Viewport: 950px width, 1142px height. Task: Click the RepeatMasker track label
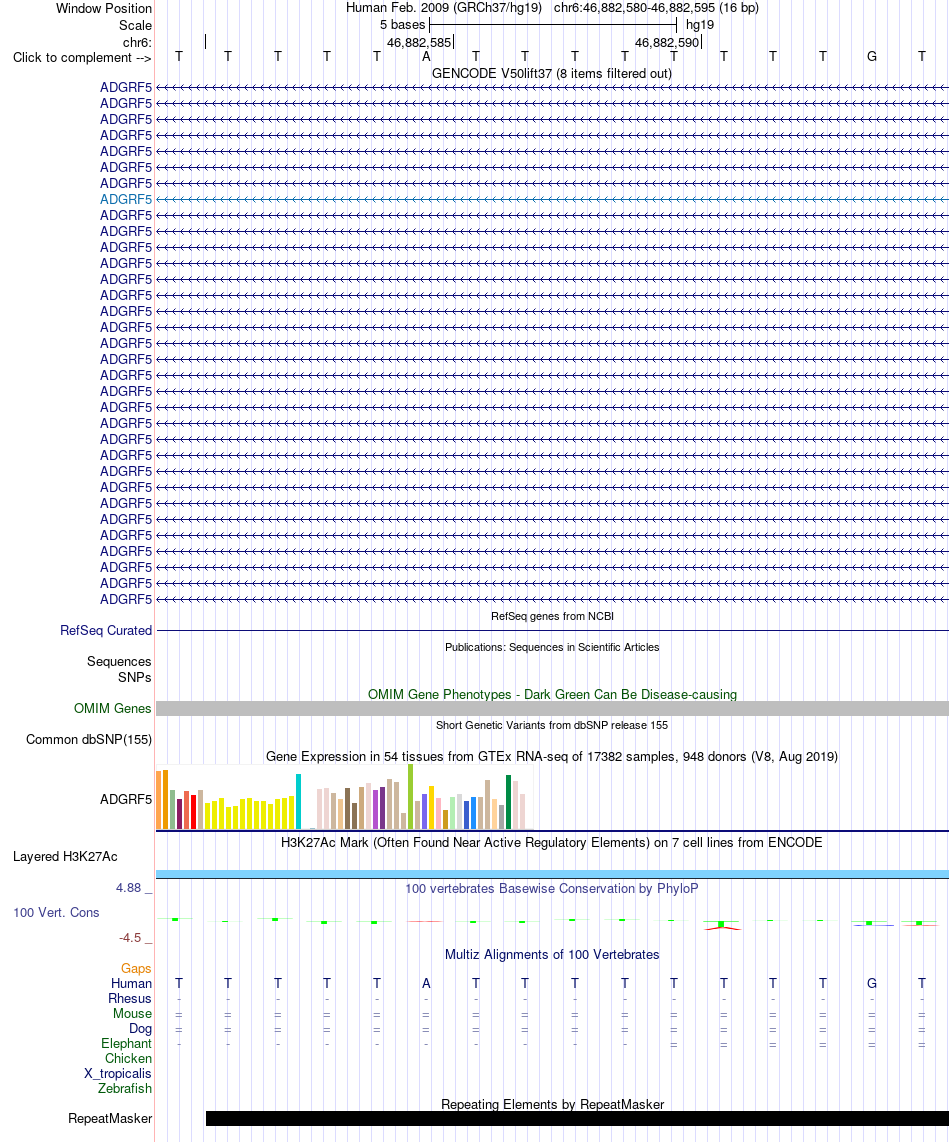(110, 1119)
